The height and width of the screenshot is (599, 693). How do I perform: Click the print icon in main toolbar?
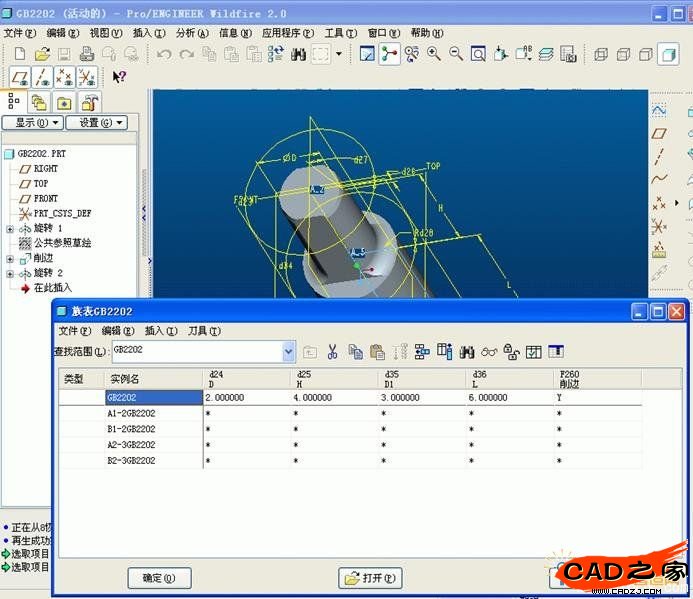click(x=87, y=54)
